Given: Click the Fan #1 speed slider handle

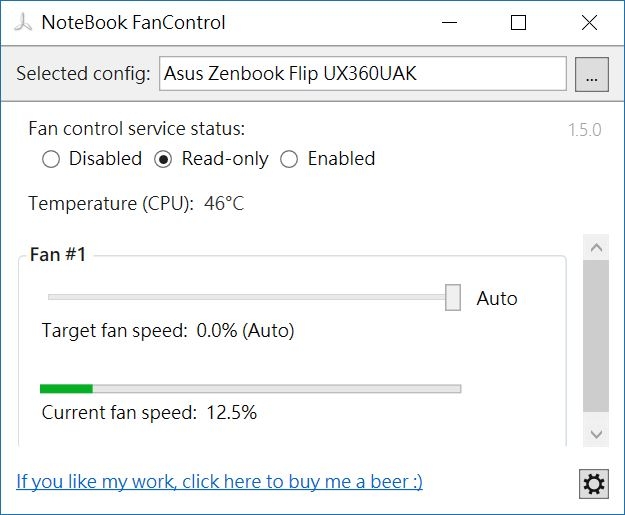Looking at the screenshot, I should (453, 297).
